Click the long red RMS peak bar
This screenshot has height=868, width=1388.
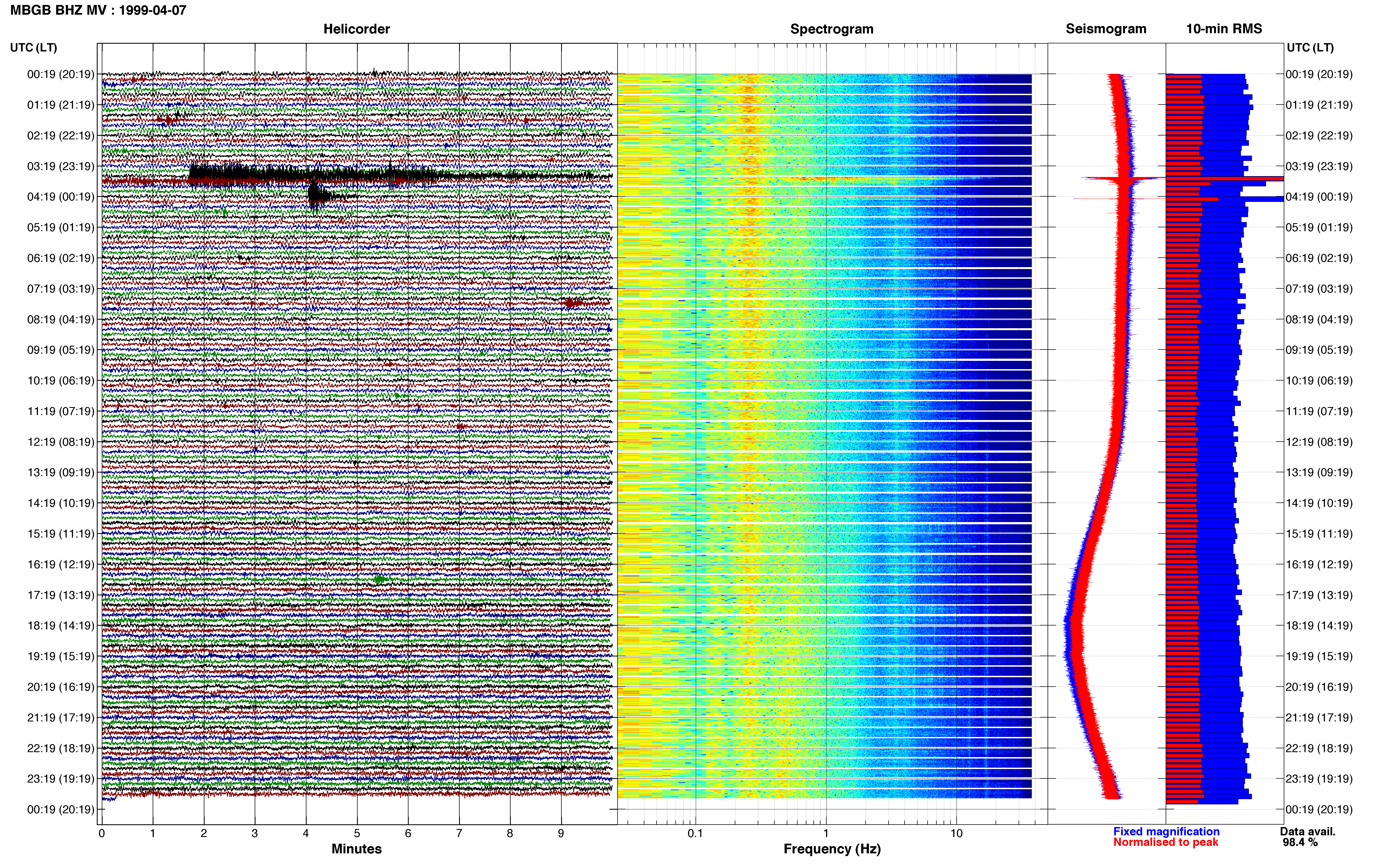[1224, 179]
